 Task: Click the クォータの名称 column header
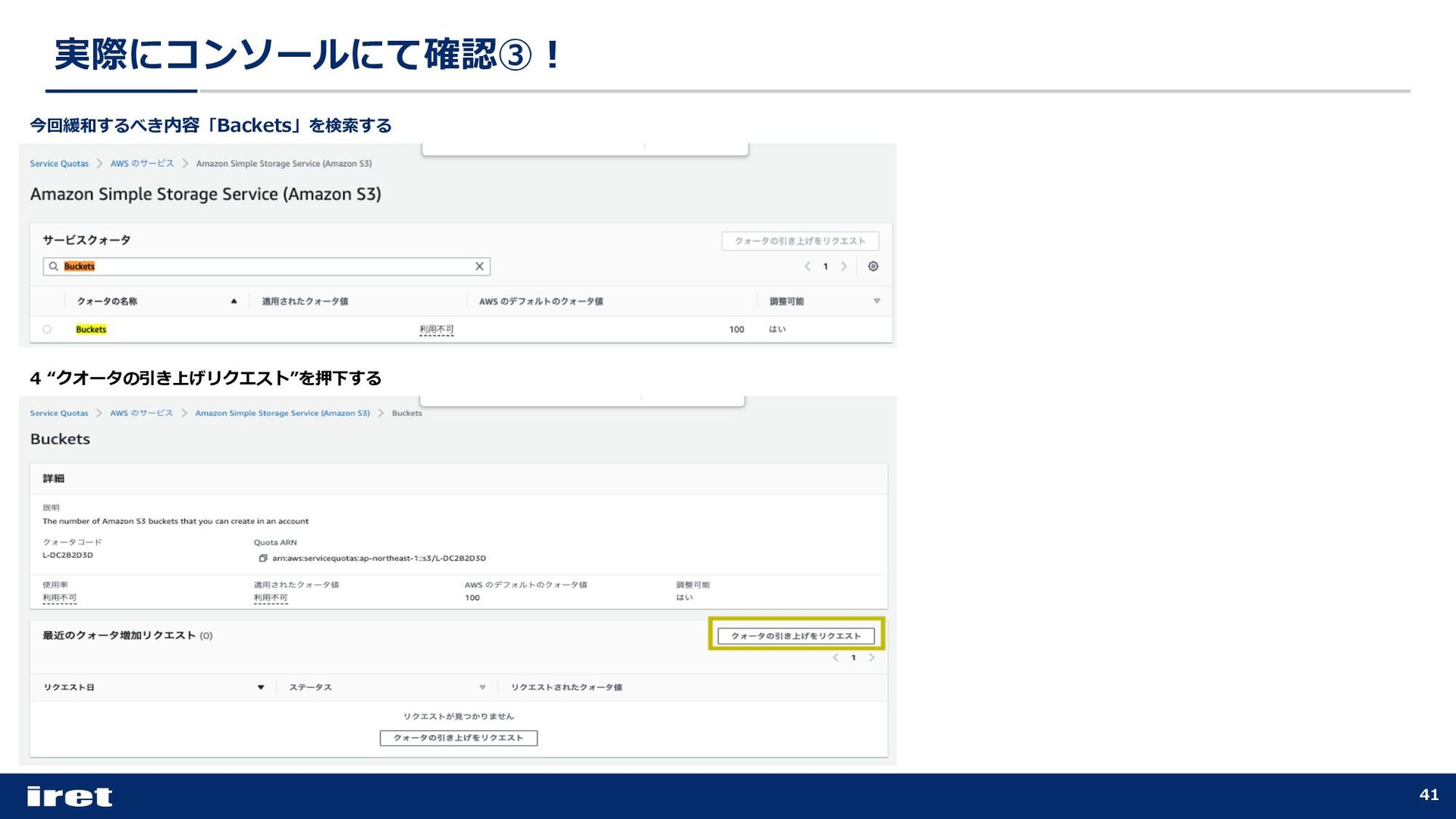(107, 301)
